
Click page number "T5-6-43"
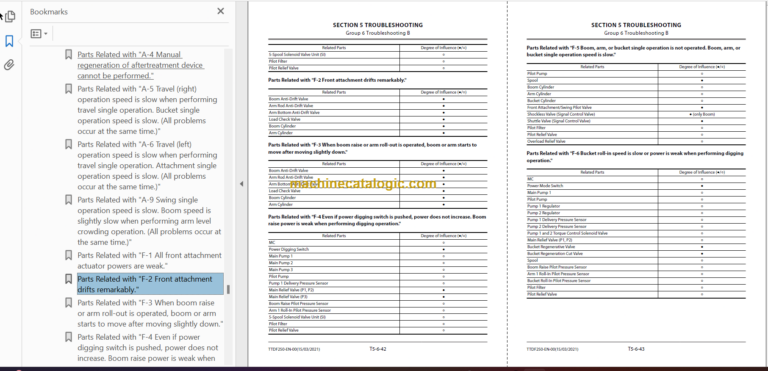(x=636, y=349)
